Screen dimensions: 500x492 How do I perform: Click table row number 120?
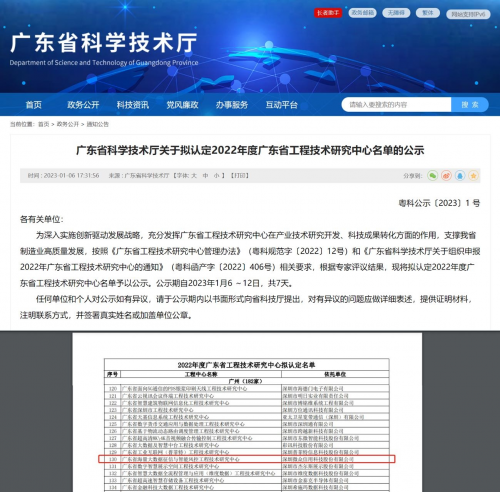113,389
